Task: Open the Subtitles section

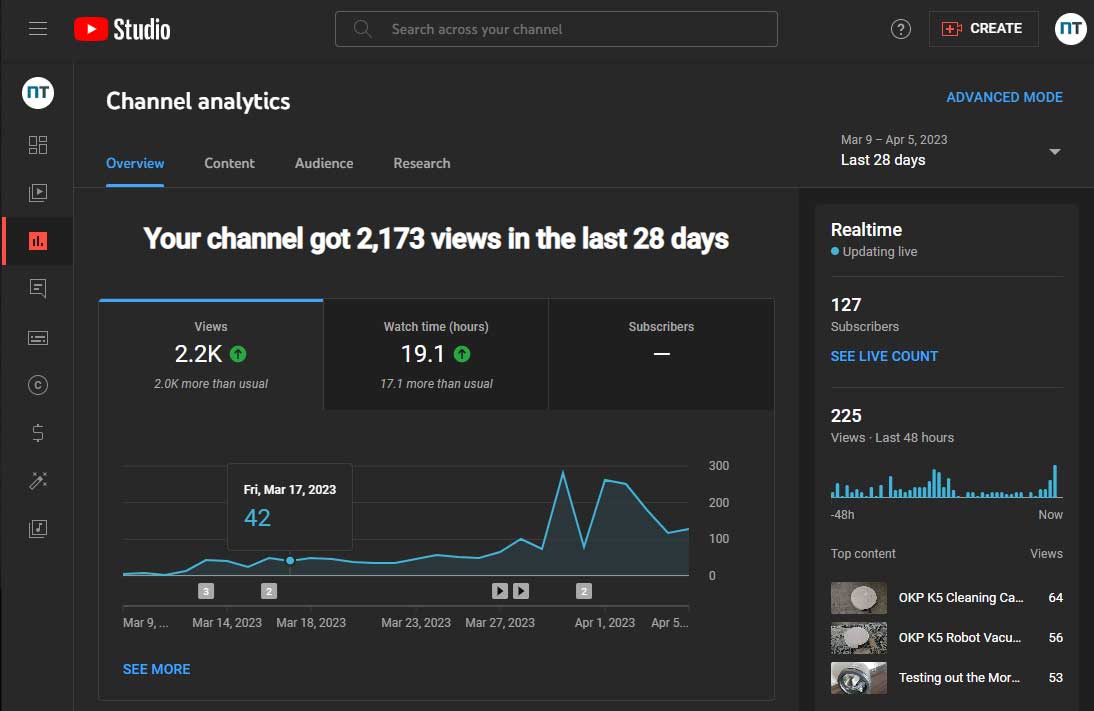Action: [x=38, y=337]
